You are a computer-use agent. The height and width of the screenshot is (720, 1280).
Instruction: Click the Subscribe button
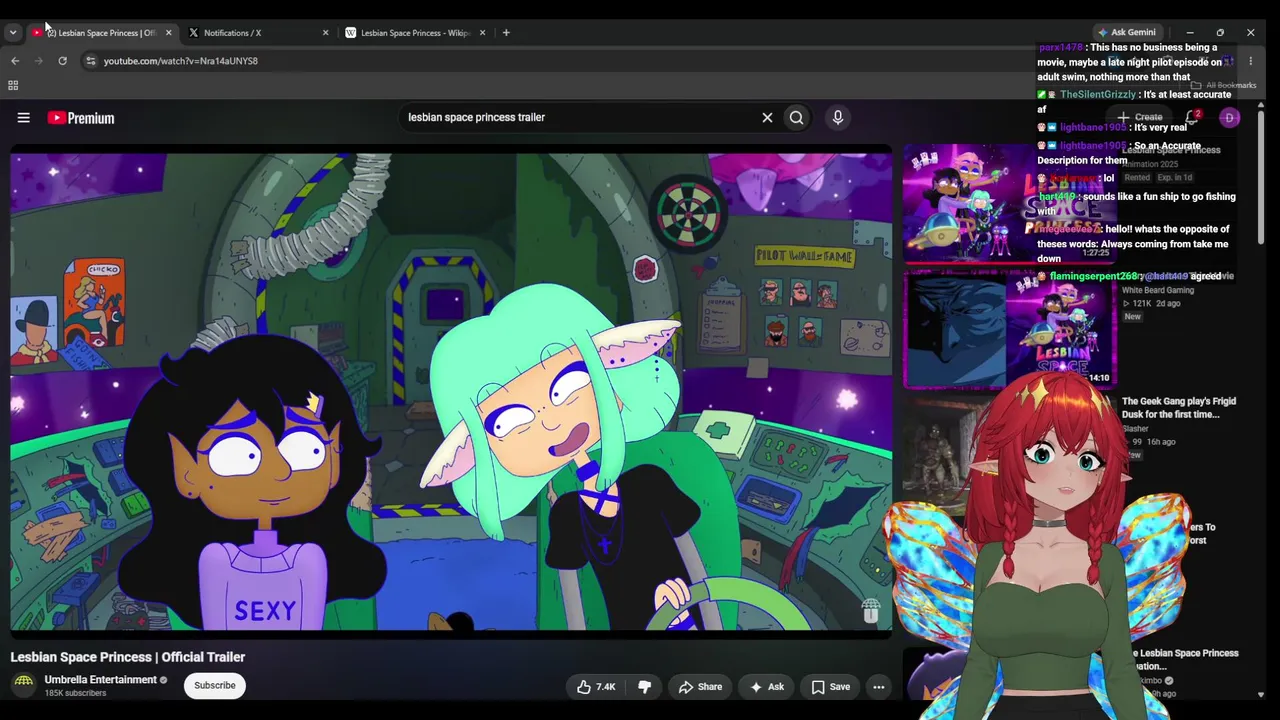[215, 686]
